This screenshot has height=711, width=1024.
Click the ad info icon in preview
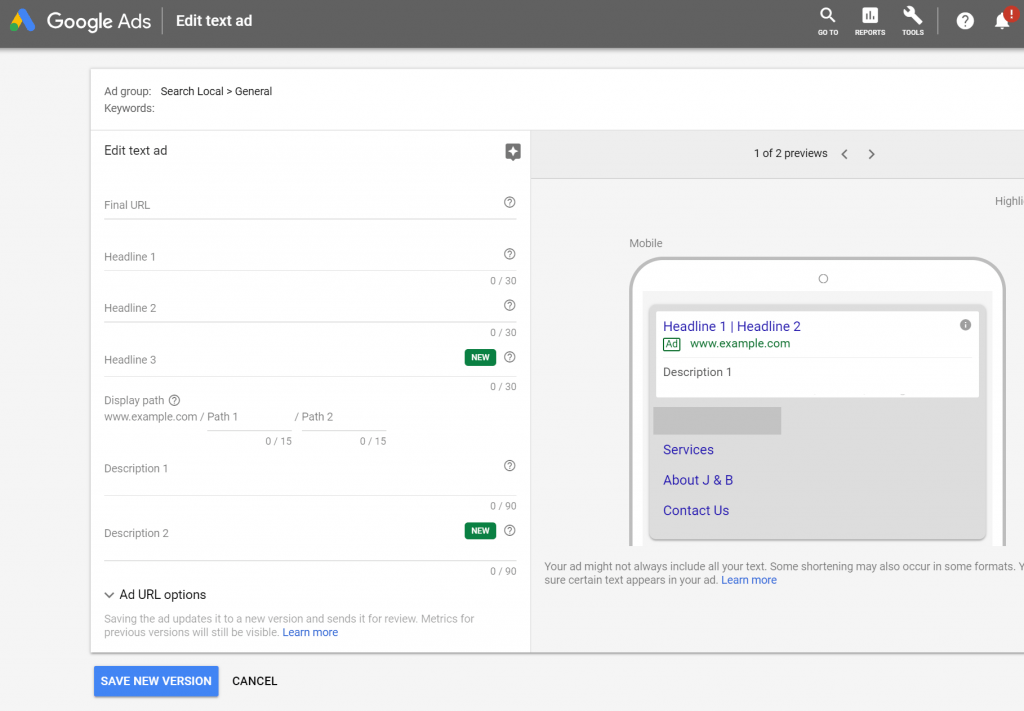pyautogui.click(x=965, y=325)
